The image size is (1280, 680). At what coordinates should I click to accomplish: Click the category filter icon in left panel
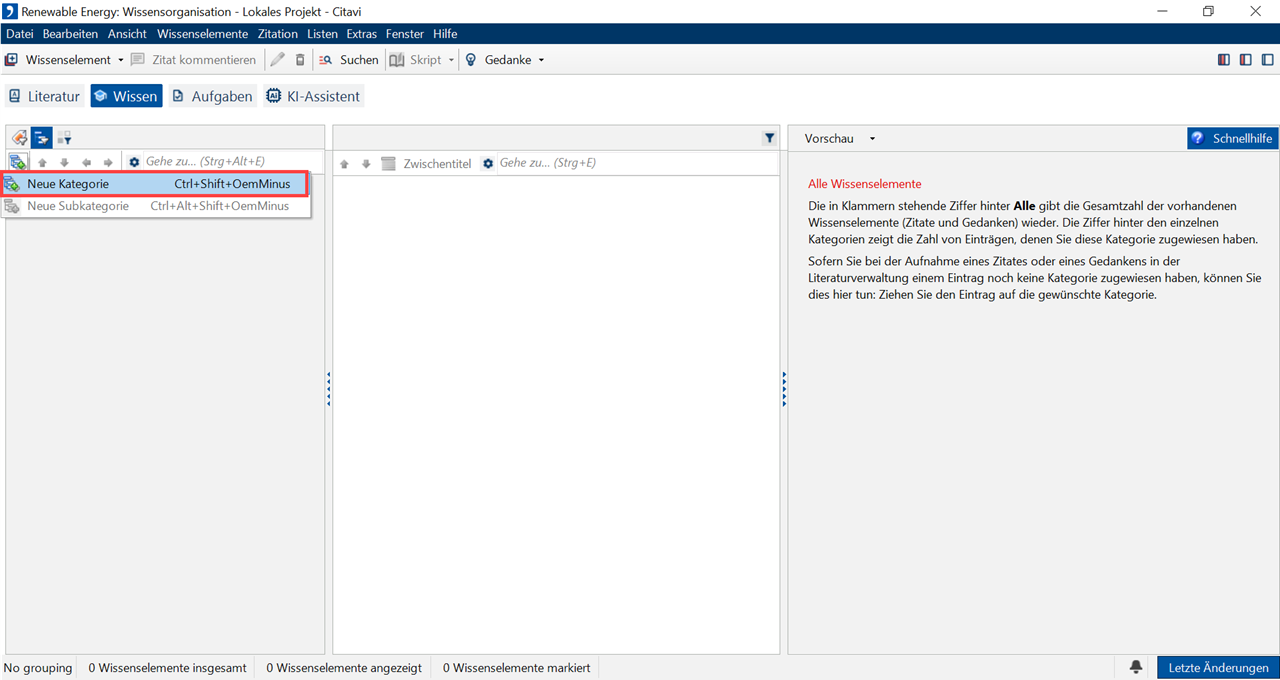(x=64, y=138)
